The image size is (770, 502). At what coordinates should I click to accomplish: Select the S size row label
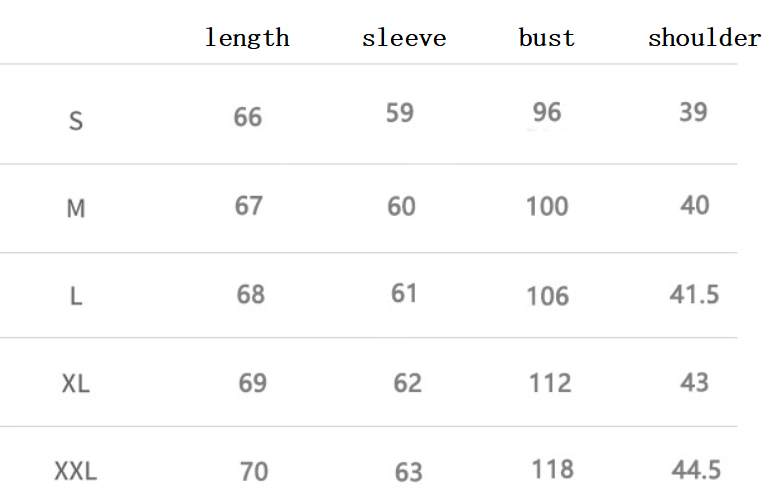point(76,122)
